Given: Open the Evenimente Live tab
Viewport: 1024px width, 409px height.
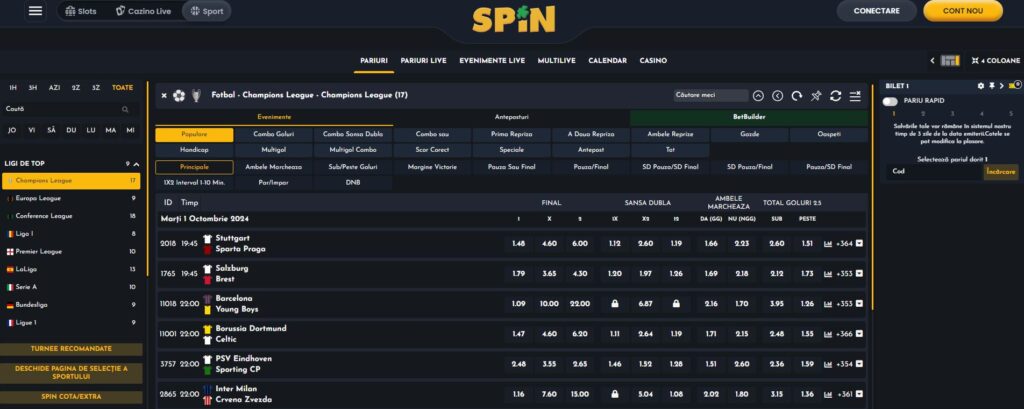Looking at the screenshot, I should [492, 61].
